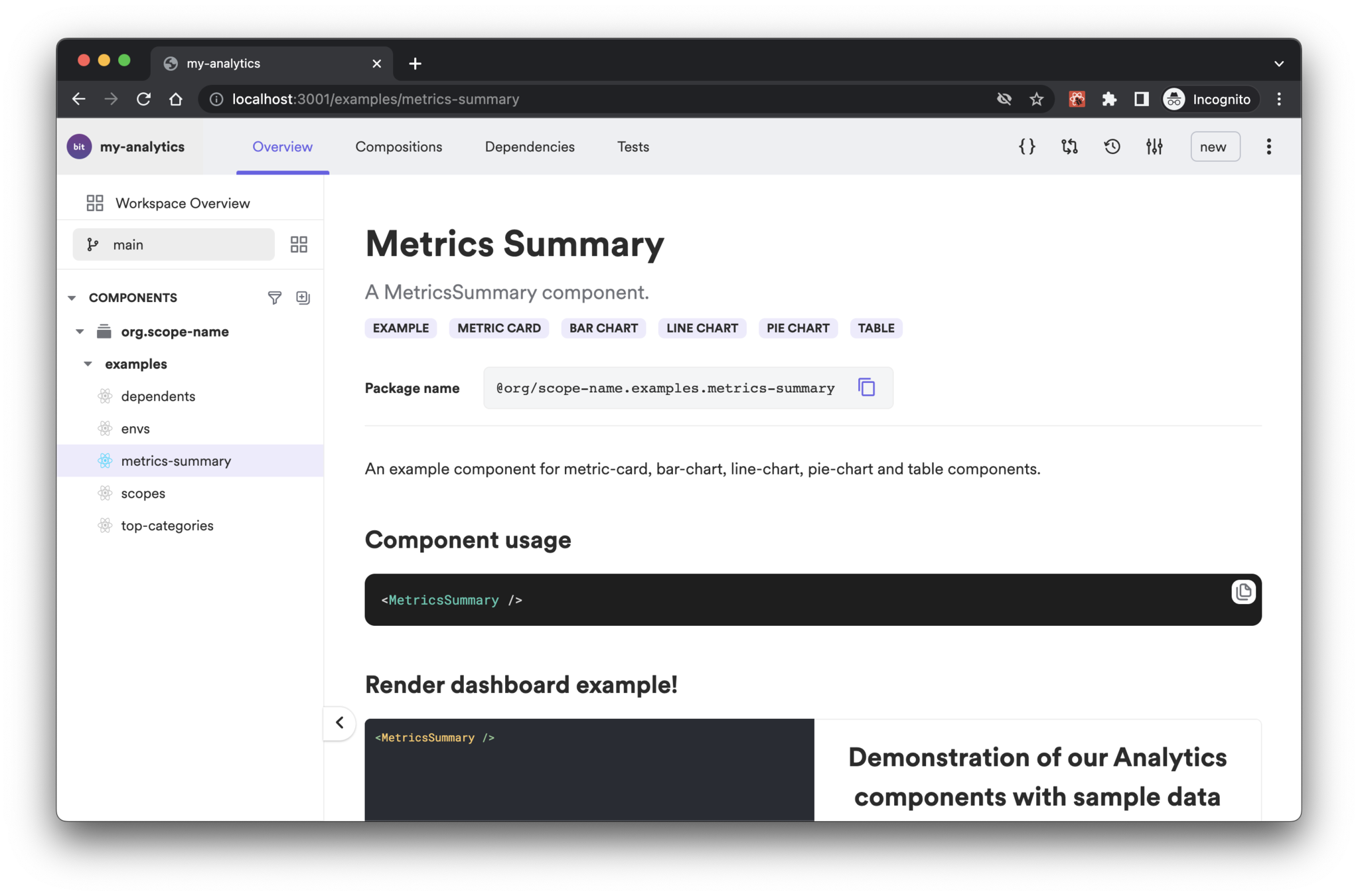Open the main lane selector
Image resolution: width=1358 pixels, height=896 pixels.
[173, 245]
